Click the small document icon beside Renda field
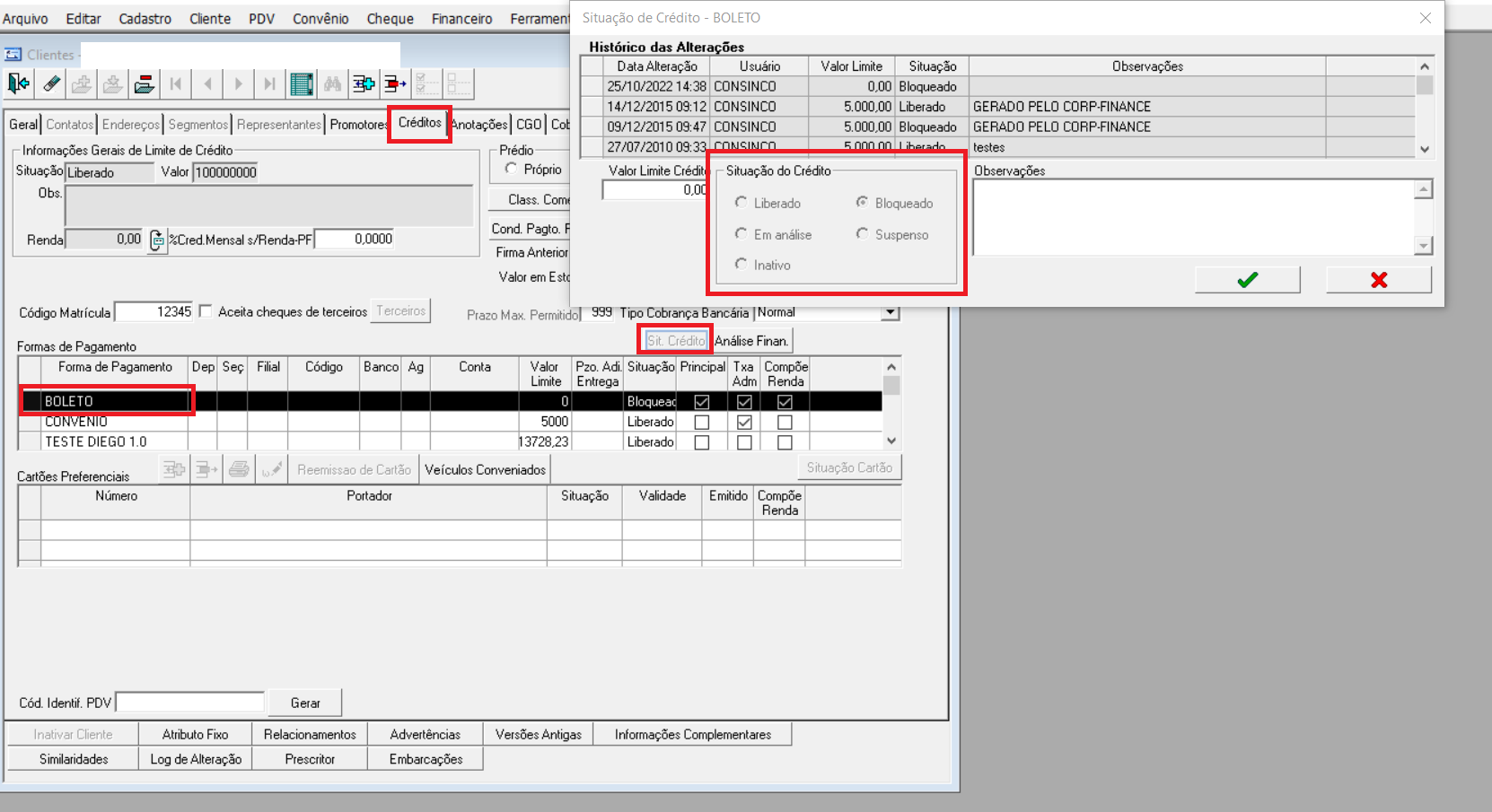 pyautogui.click(x=157, y=240)
